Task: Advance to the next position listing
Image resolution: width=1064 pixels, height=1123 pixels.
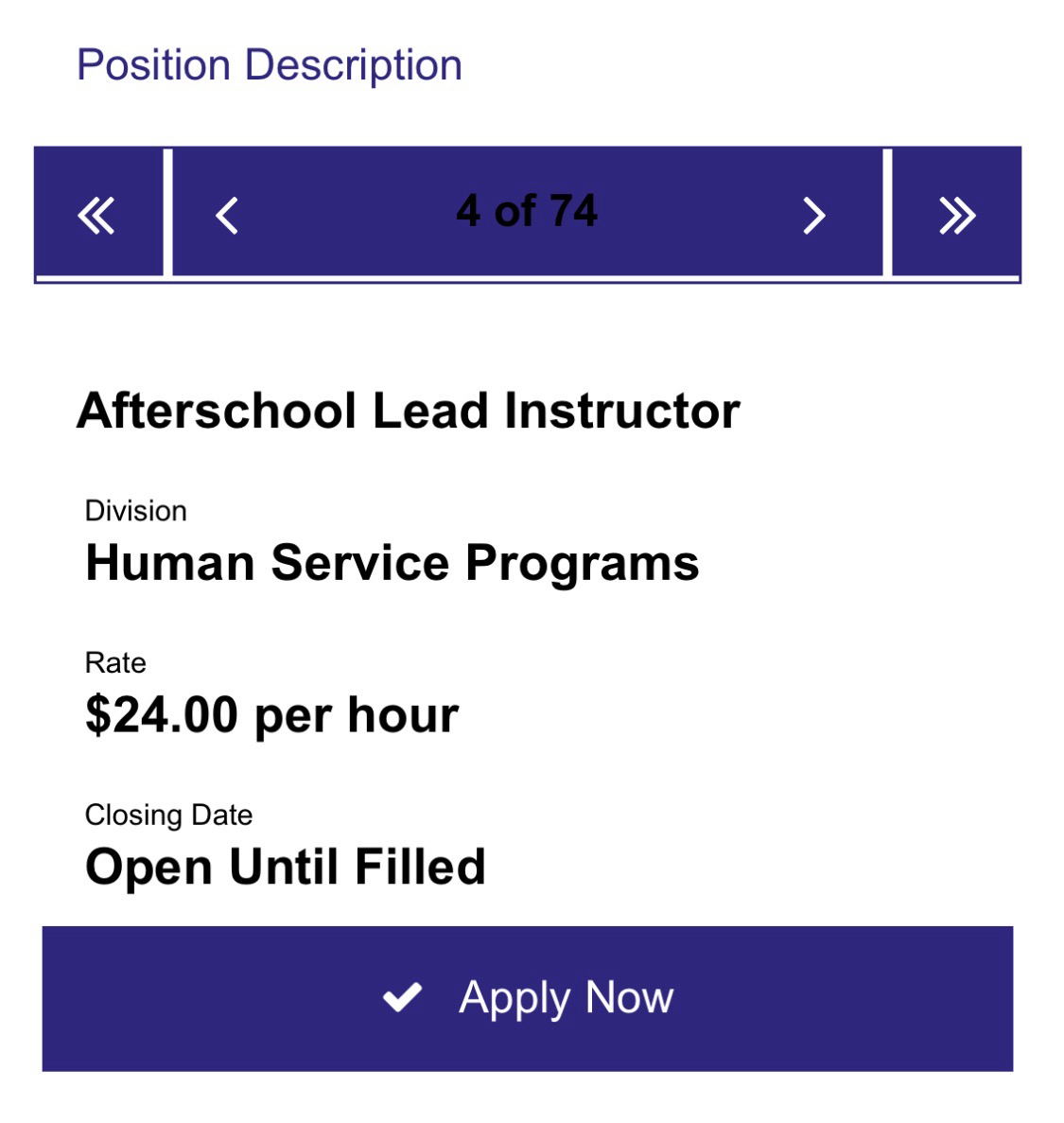Action: [813, 215]
